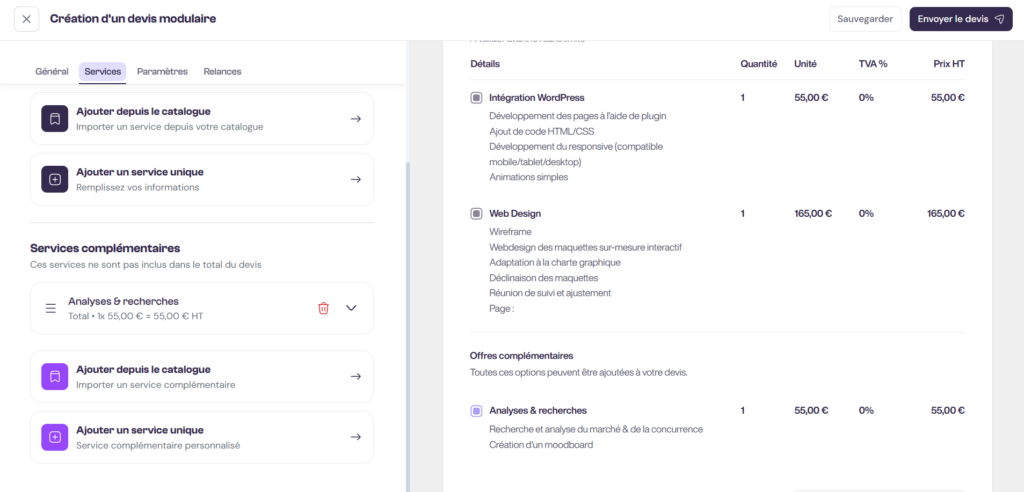The height and width of the screenshot is (492, 1024).
Task: Click the Unité column header
Action: point(805,64)
